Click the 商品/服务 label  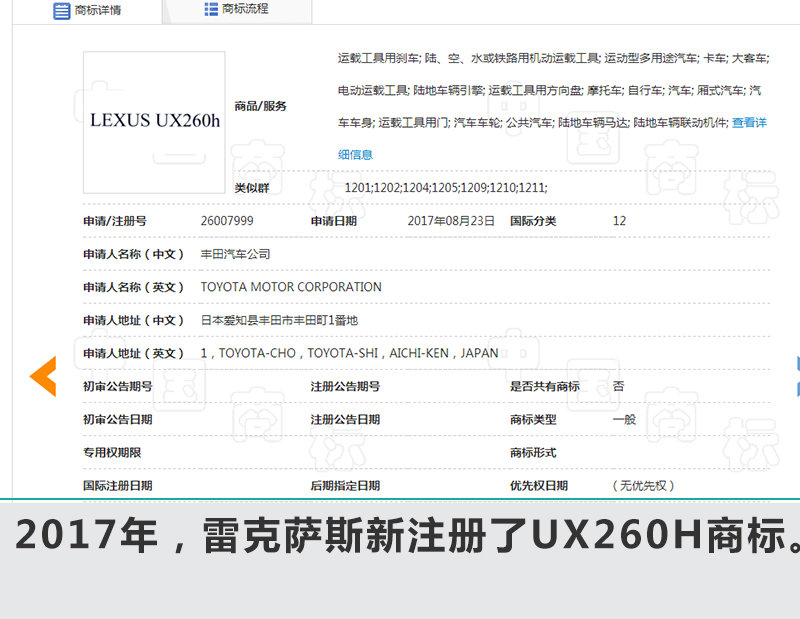(261, 106)
